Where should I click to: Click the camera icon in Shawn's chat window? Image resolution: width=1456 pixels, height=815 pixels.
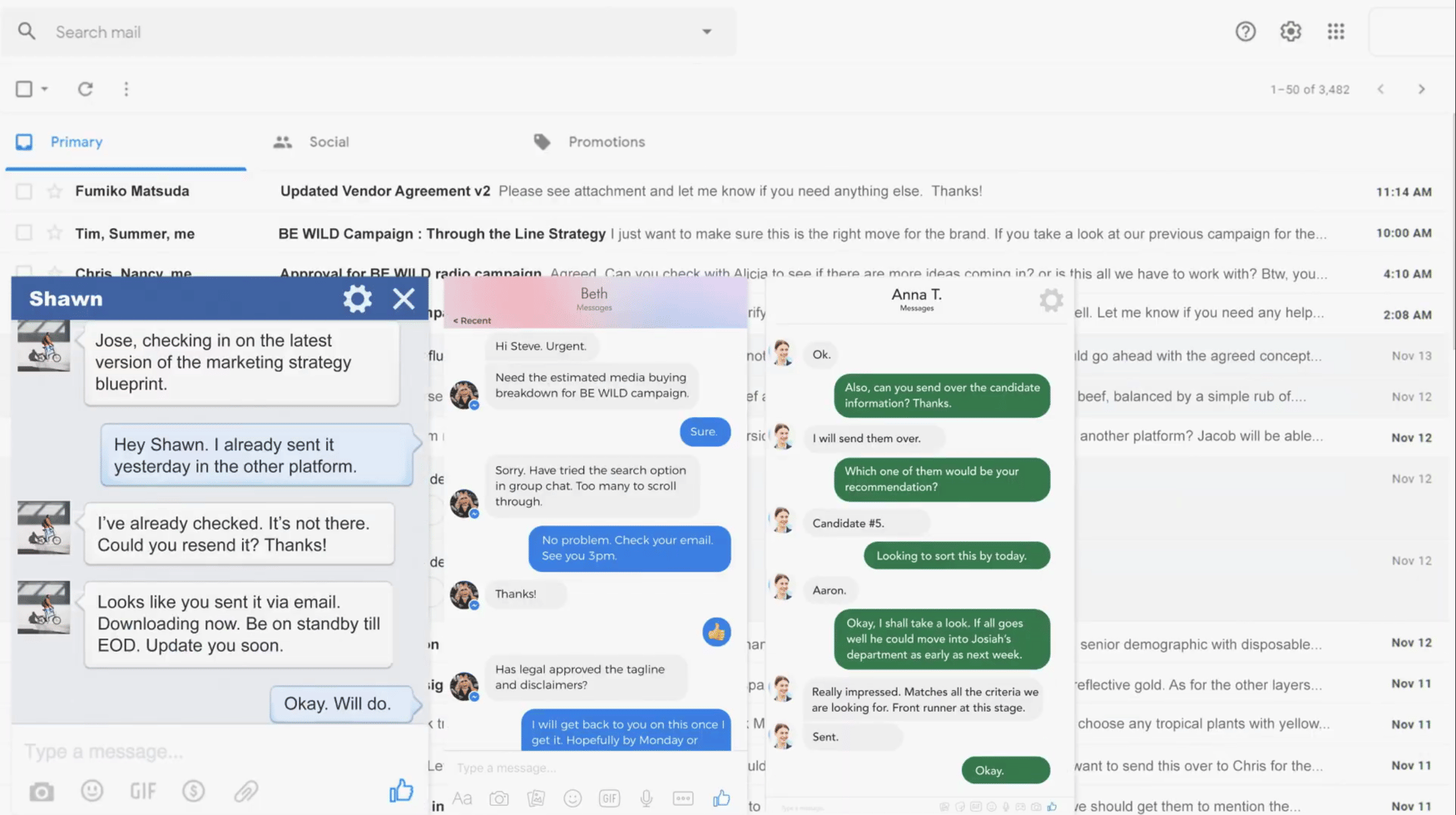point(41,790)
